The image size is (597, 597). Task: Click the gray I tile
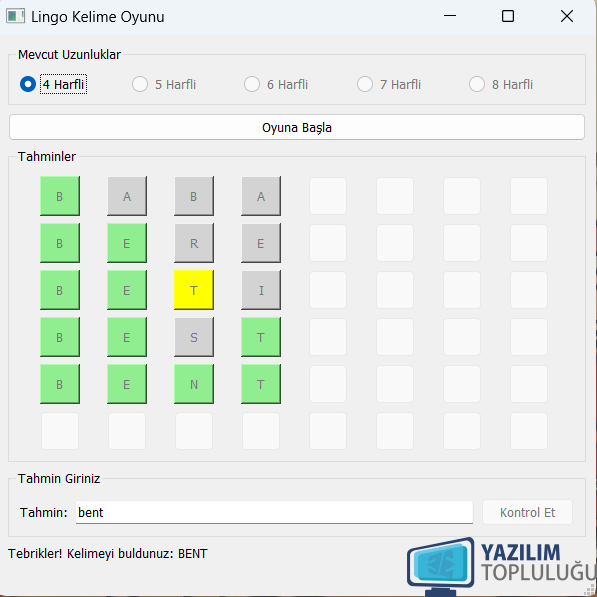point(261,290)
